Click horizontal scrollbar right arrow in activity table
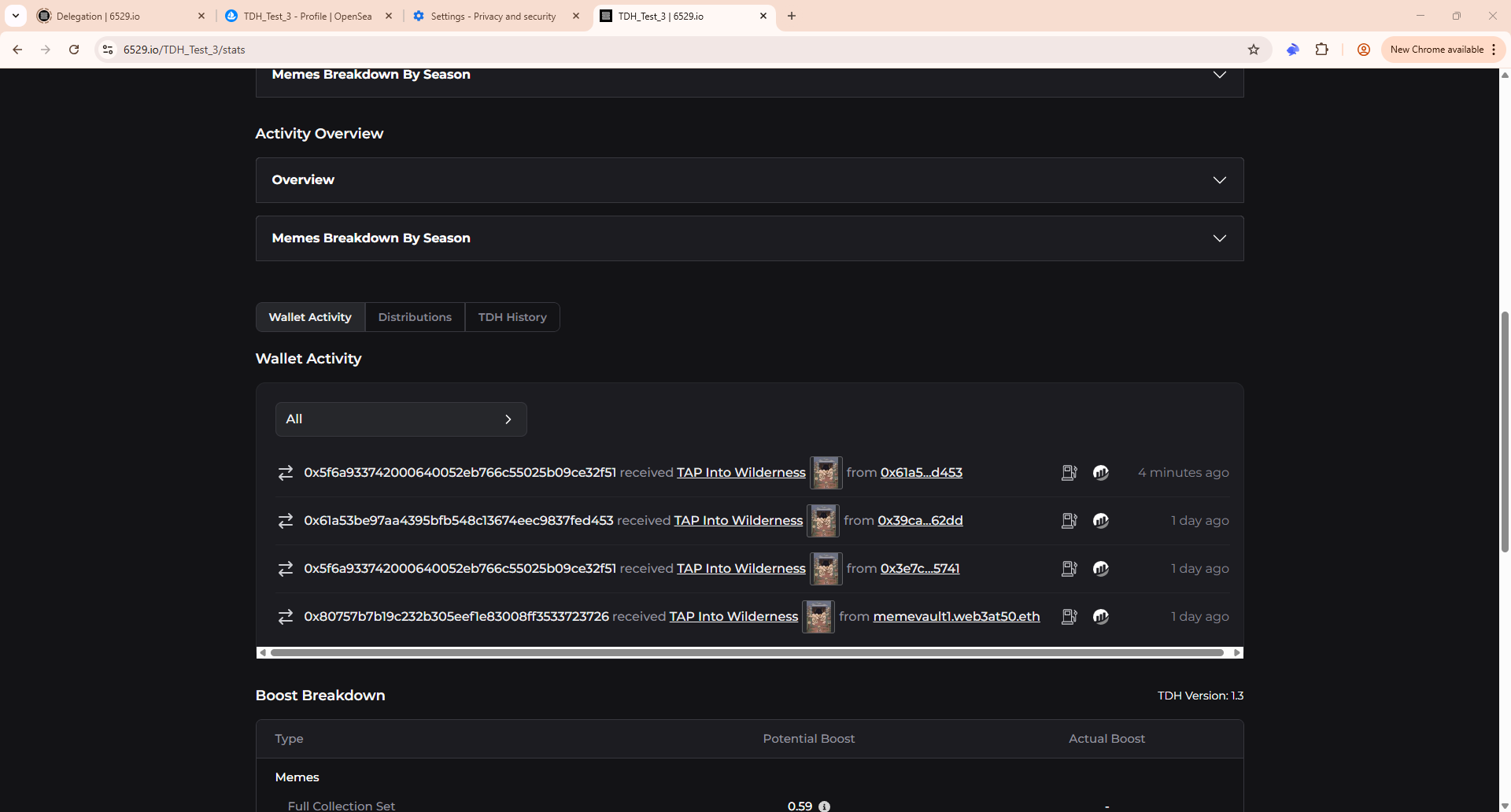This screenshot has height=812, width=1511. (x=1237, y=653)
